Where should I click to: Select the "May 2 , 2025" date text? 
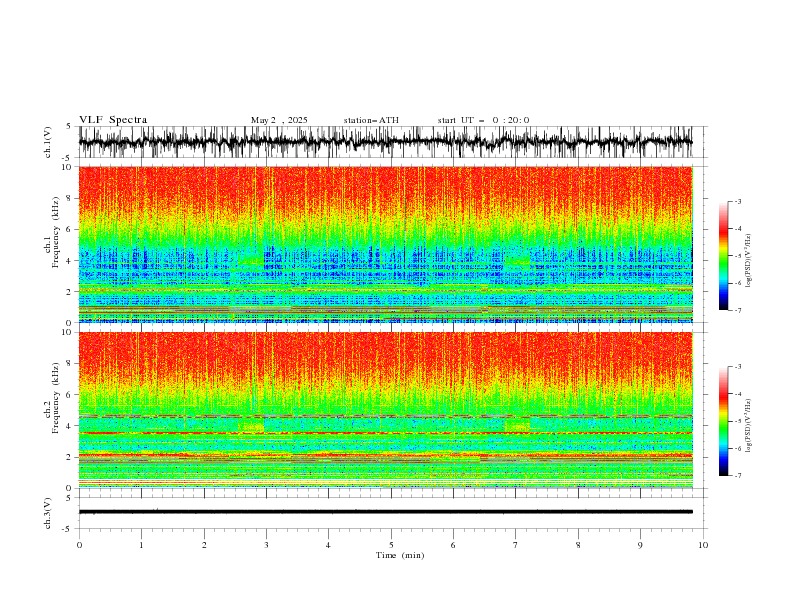[x=279, y=120]
